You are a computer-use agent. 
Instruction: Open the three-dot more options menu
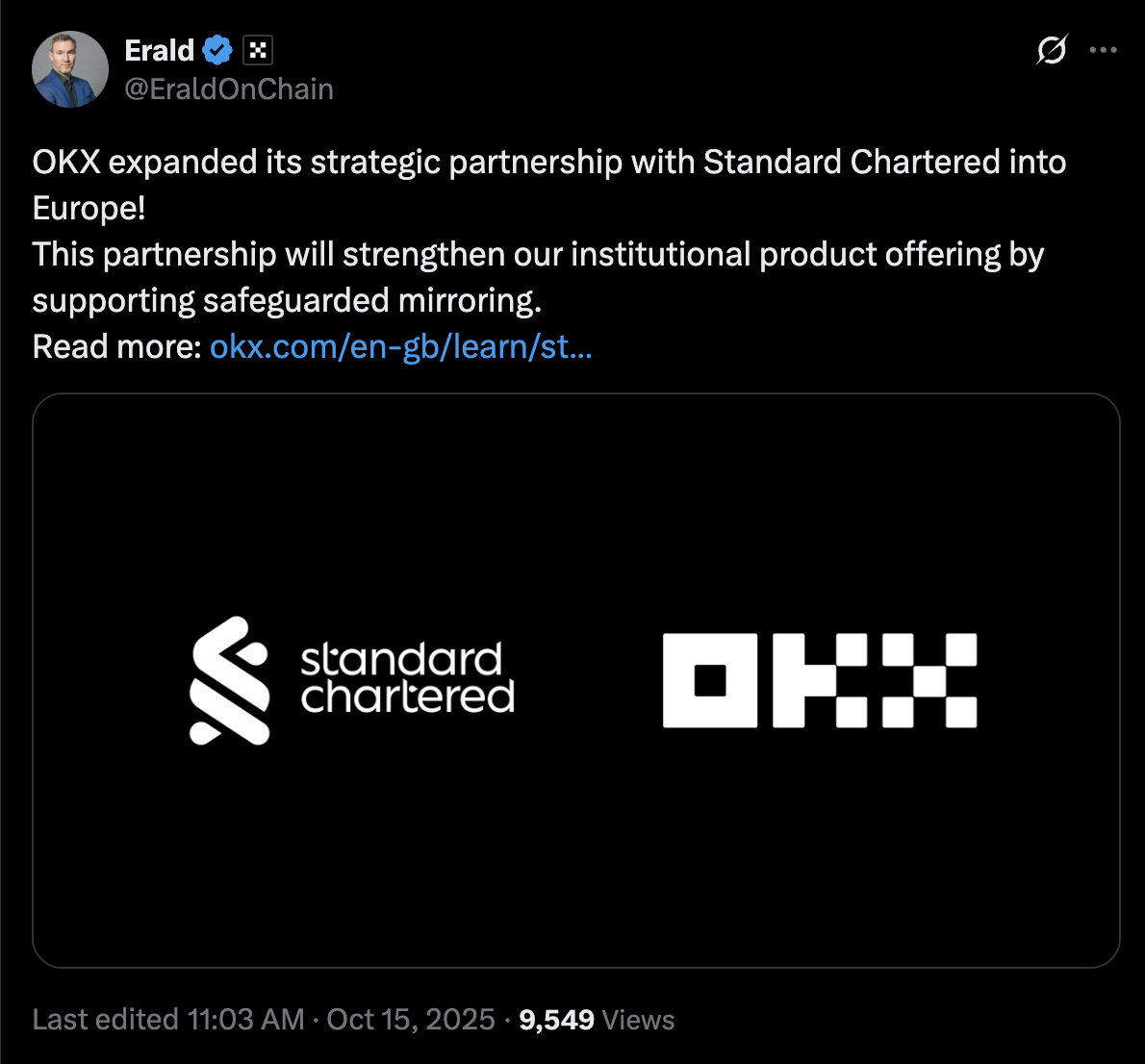coord(1103,50)
